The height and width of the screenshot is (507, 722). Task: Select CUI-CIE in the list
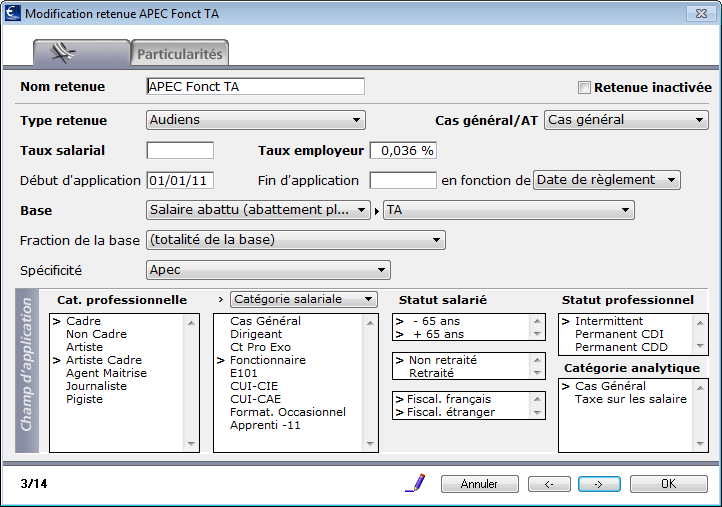tap(254, 386)
